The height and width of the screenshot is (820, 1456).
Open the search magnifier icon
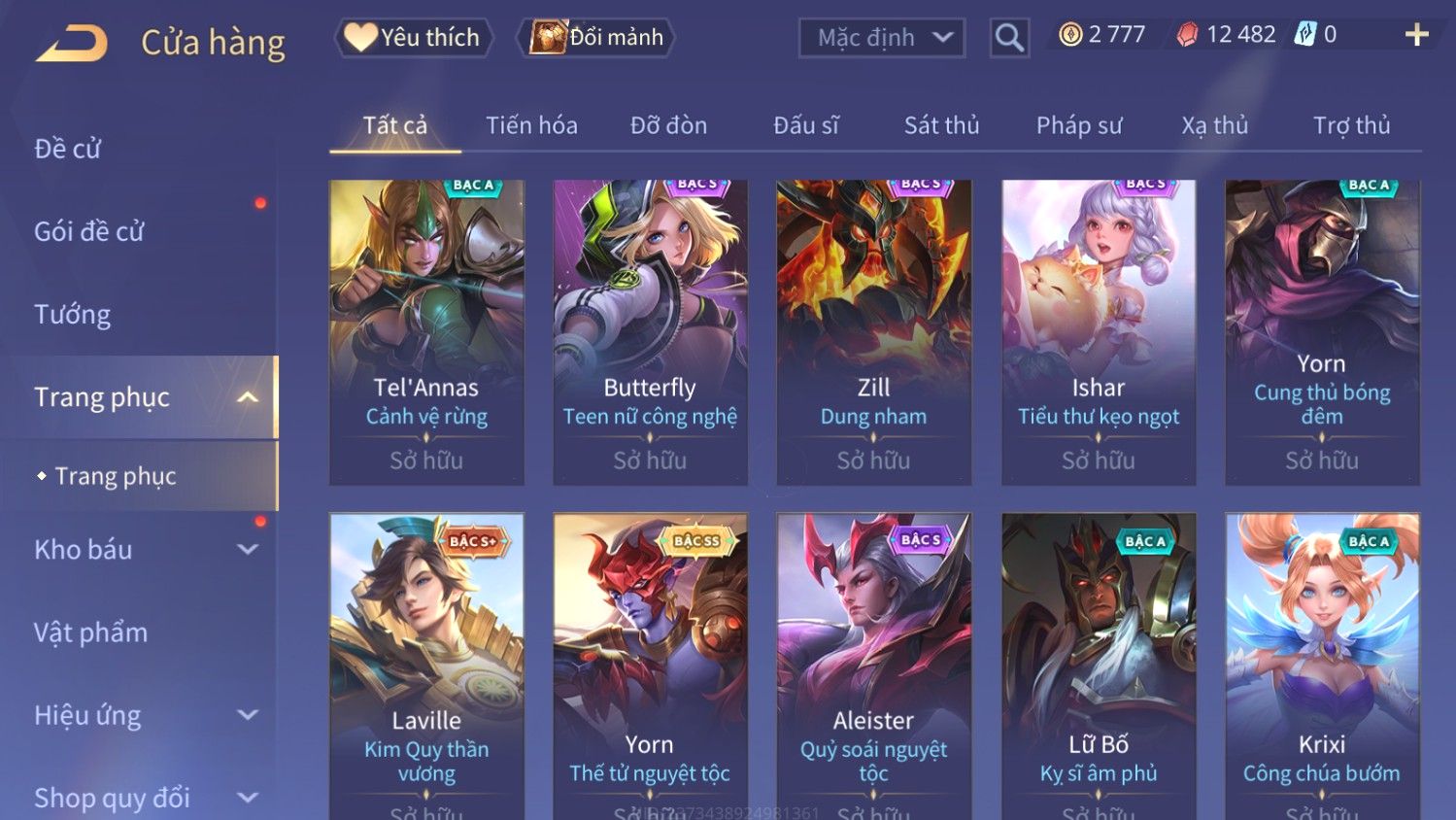point(1009,38)
